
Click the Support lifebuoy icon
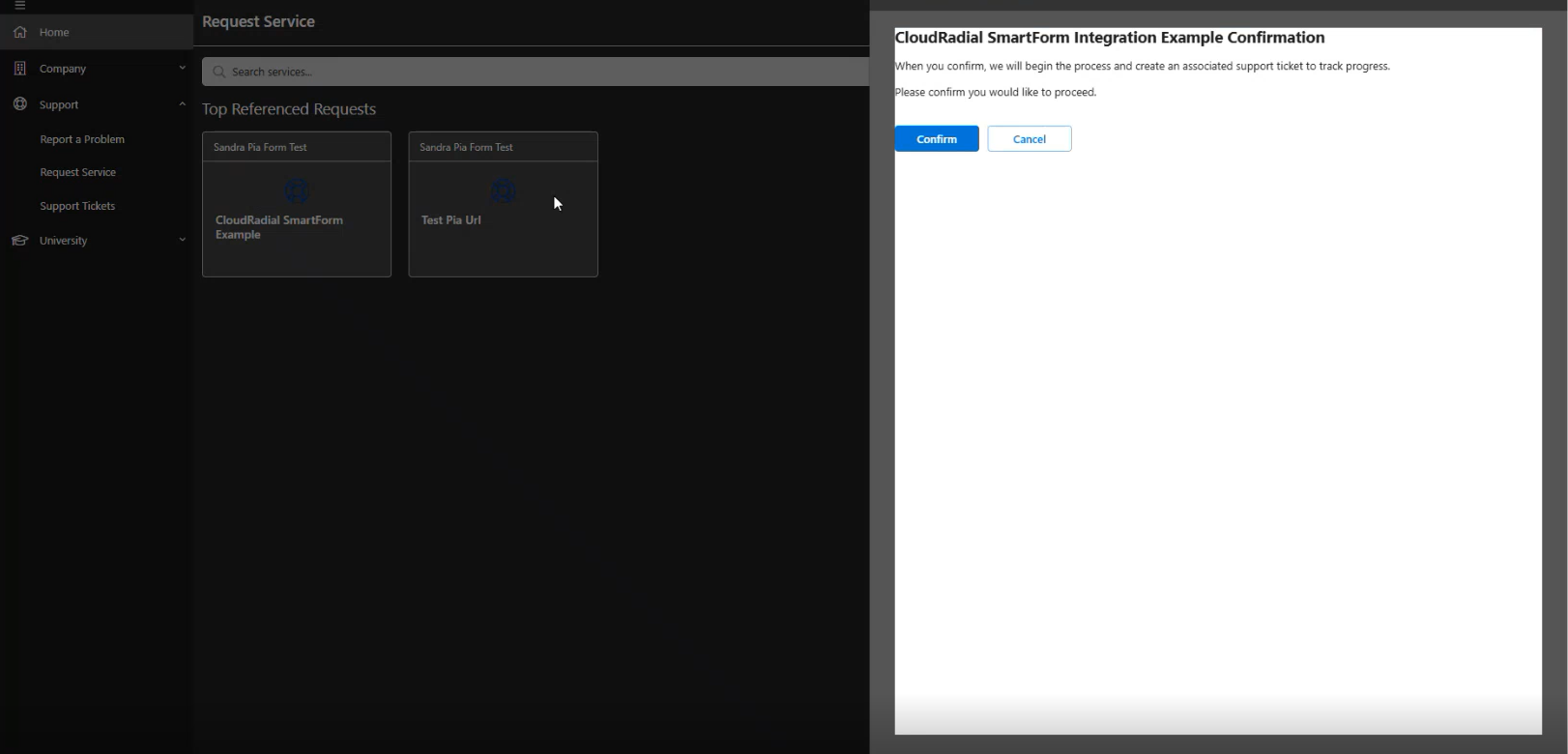[19, 104]
